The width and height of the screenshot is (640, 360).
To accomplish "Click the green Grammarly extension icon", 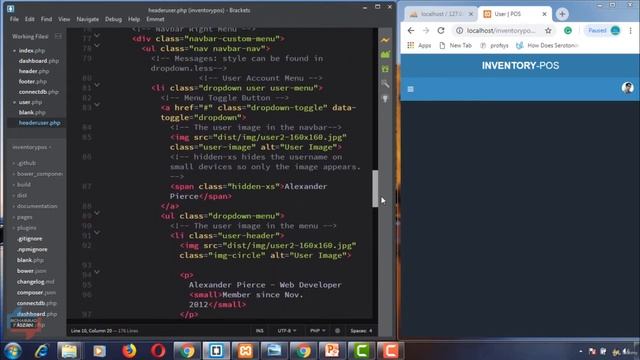I will (x=568, y=31).
